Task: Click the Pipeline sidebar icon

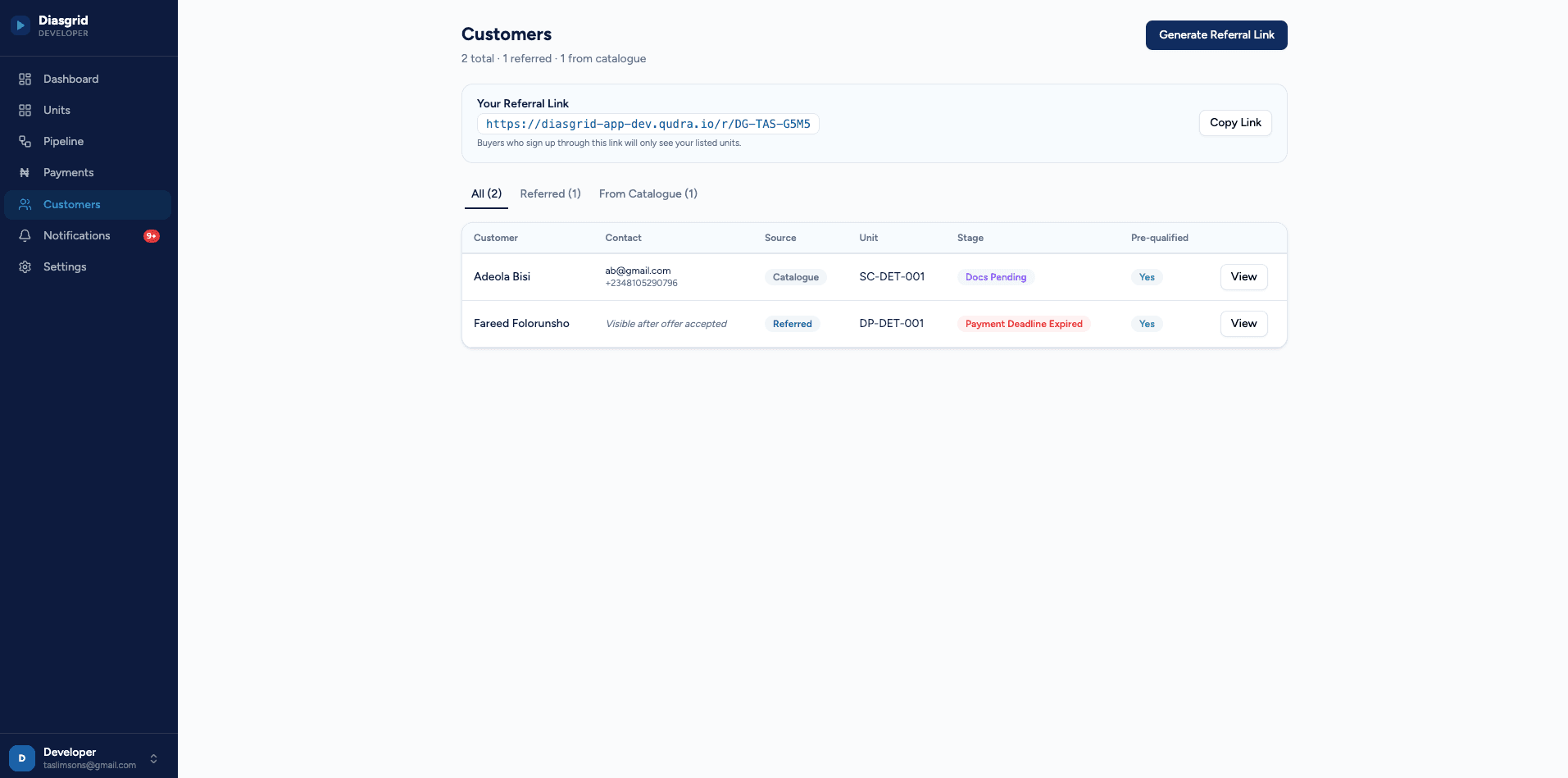Action: [25, 141]
